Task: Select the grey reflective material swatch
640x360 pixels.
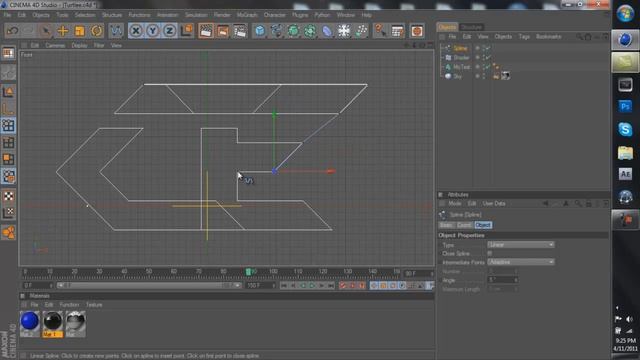Action: click(x=76, y=321)
